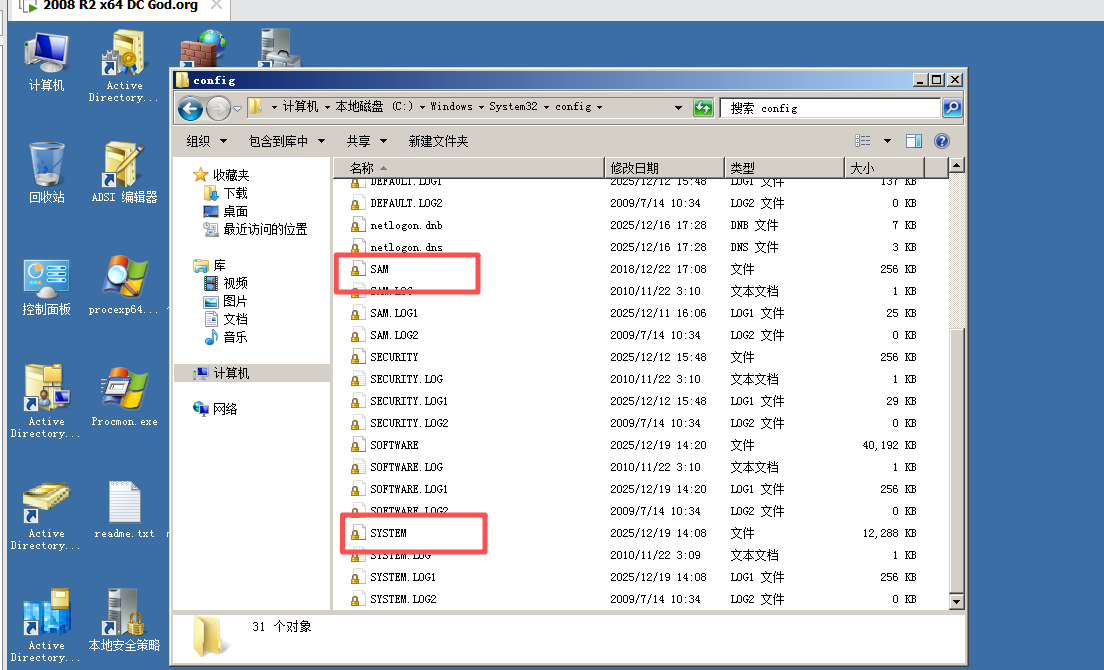
Task: Select the SOFTWARE.LOG1 file row
Action: [634, 489]
